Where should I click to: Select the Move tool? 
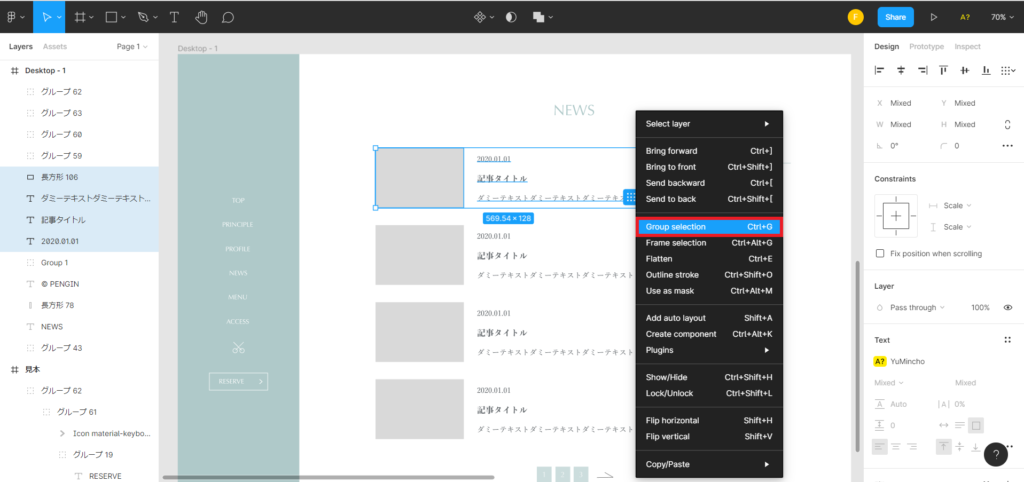pos(46,17)
